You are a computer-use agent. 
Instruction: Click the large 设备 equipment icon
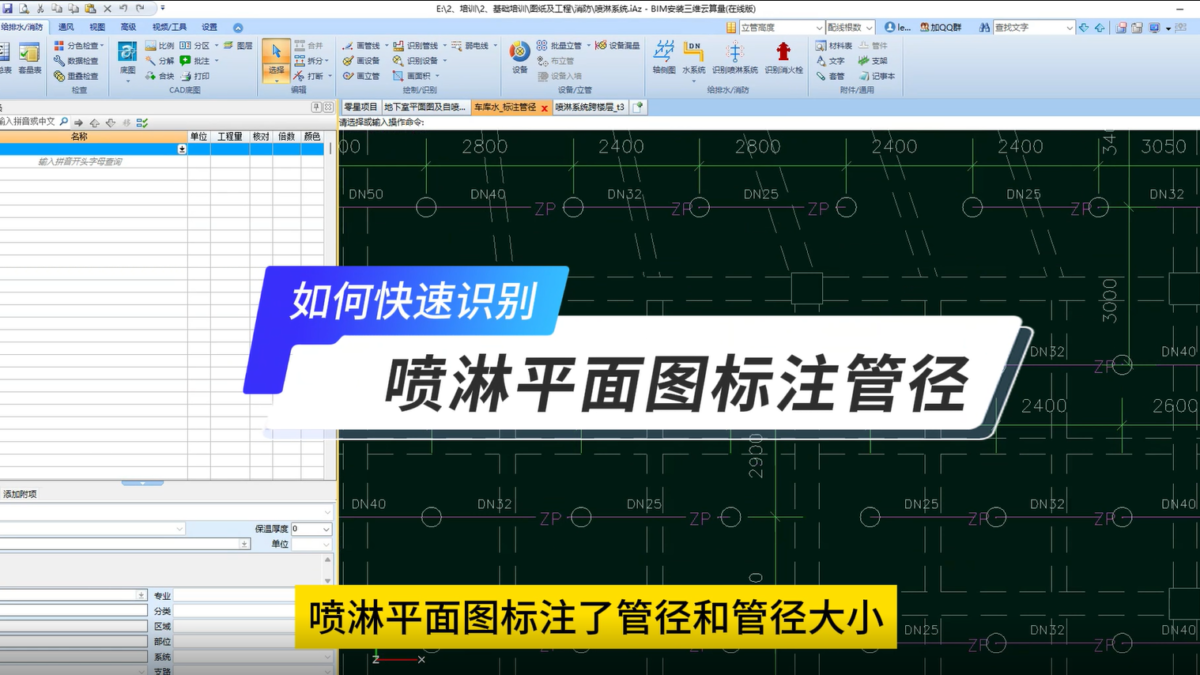point(519,57)
